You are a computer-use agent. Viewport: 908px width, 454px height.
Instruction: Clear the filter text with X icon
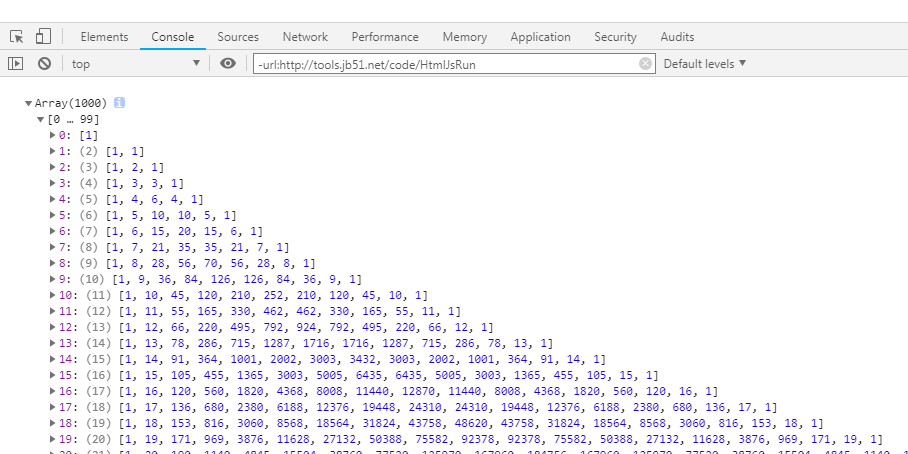click(645, 64)
